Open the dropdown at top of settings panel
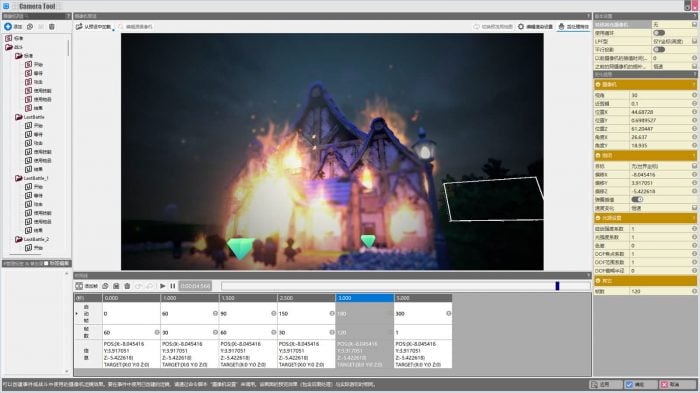The width and height of the screenshot is (700, 393). pos(674,24)
